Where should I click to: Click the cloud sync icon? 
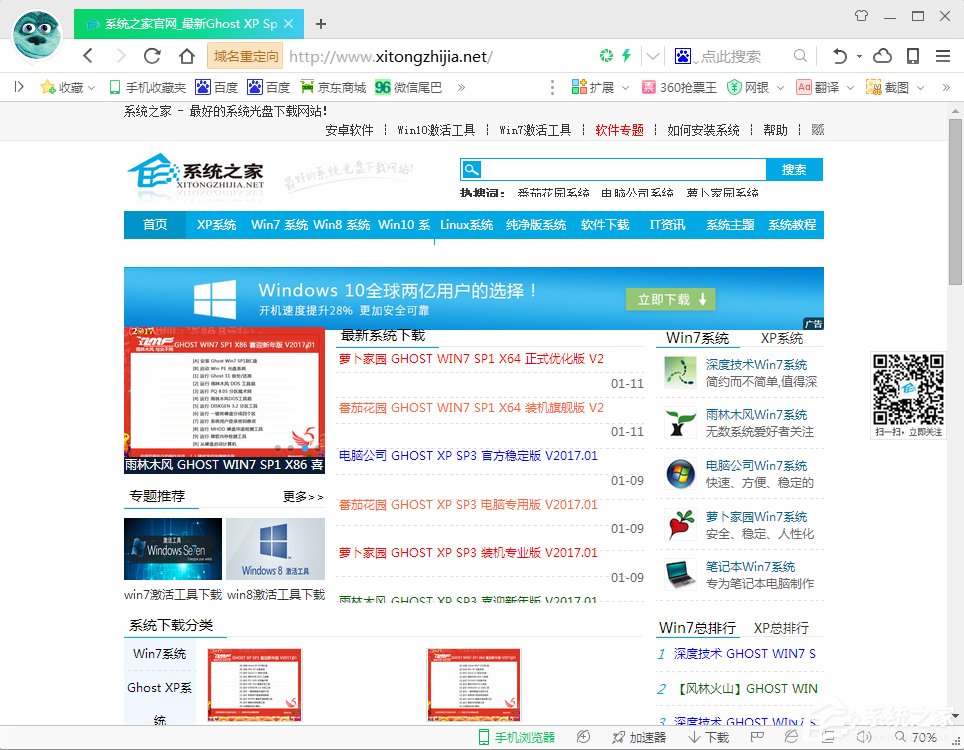tap(882, 56)
